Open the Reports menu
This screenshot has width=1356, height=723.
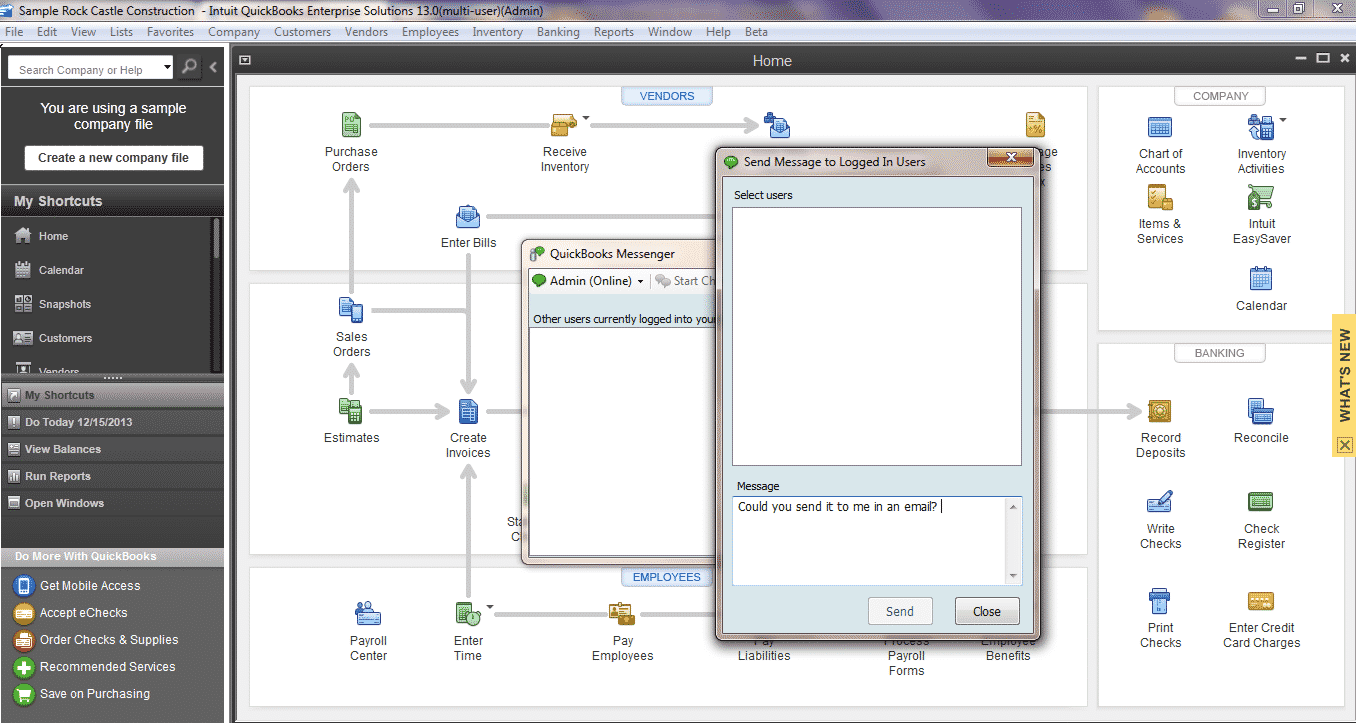[614, 32]
